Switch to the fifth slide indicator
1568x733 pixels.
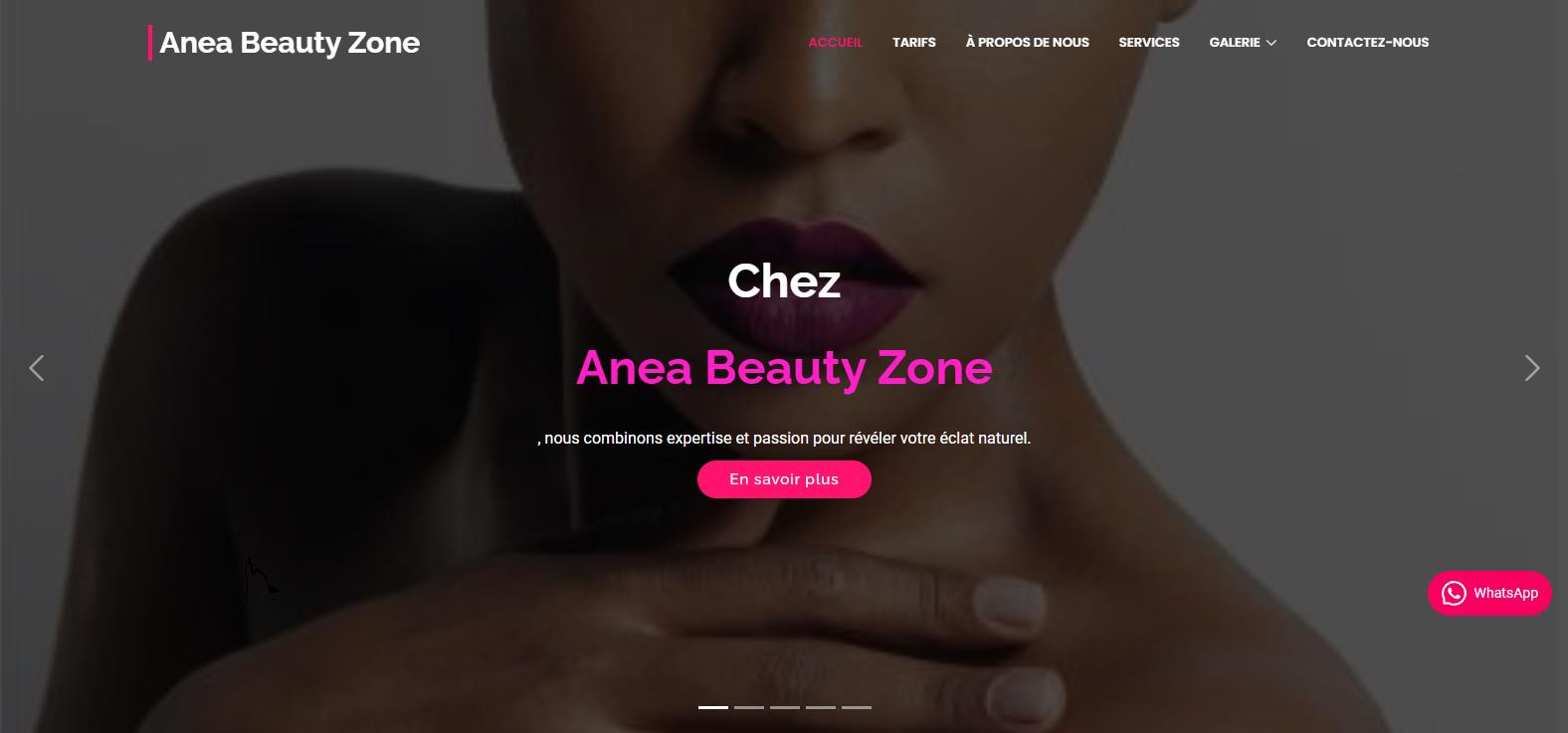pos(857,707)
